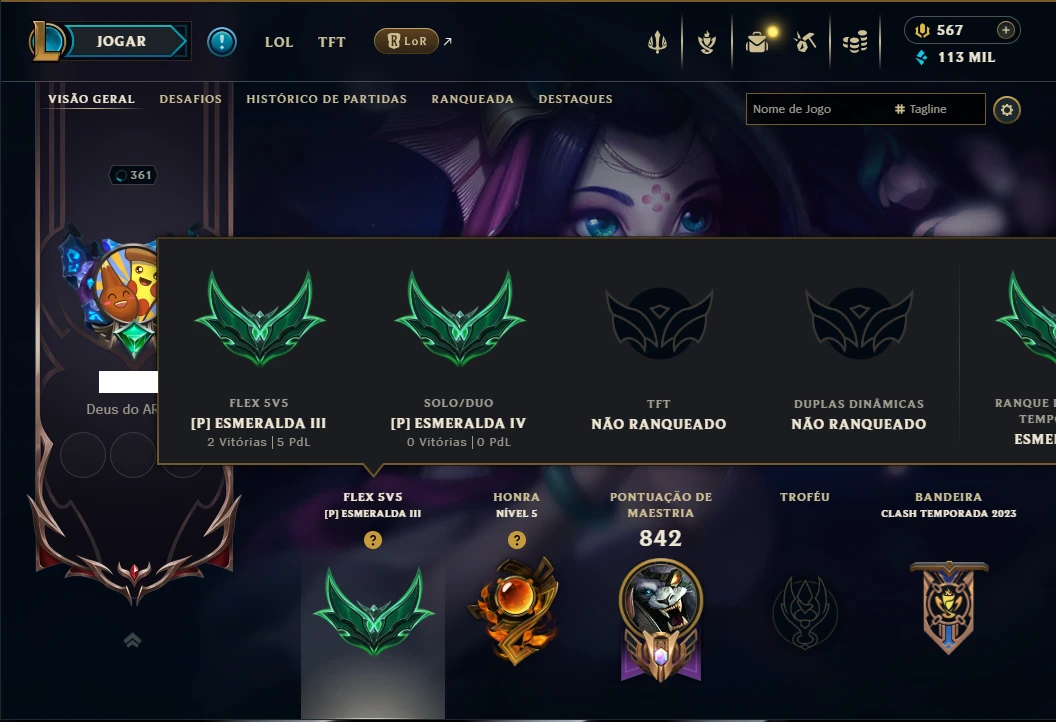Switch to TFT in top navigation

coord(331,42)
